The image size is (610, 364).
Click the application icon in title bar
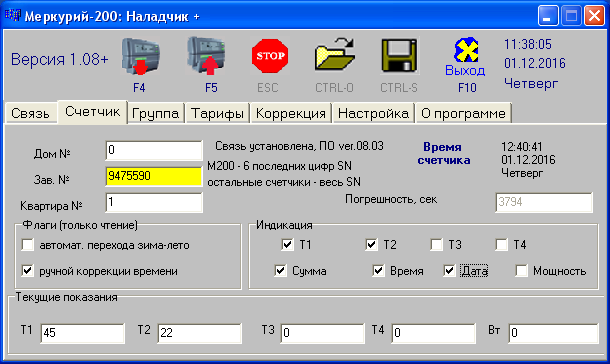pos(12,16)
